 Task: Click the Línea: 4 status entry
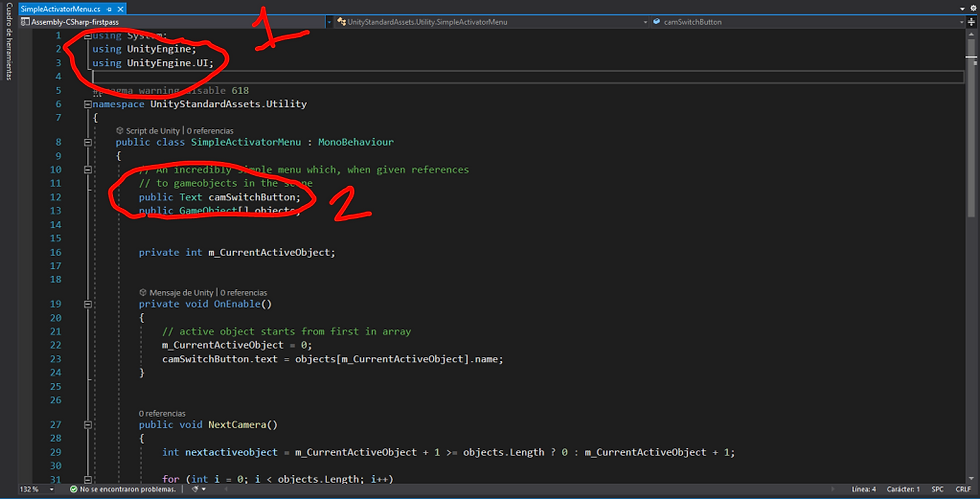click(864, 489)
